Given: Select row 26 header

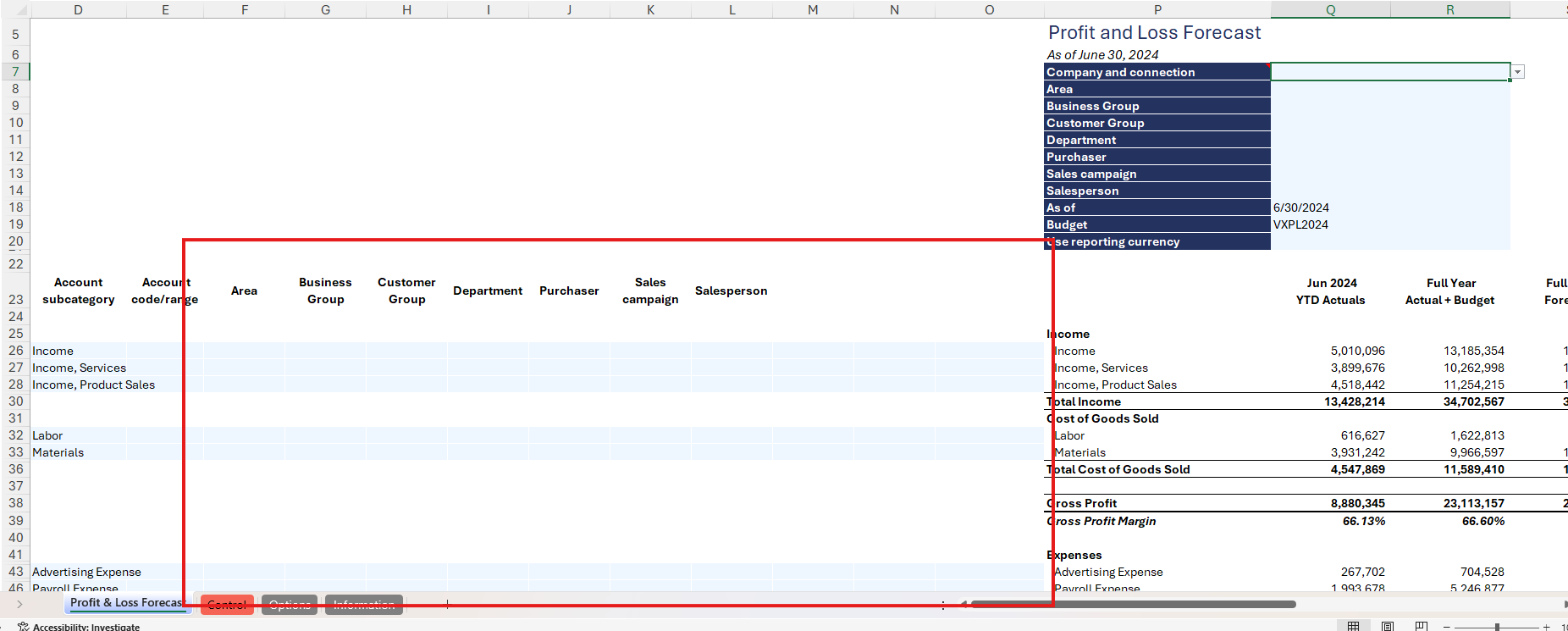Looking at the screenshot, I should (15, 351).
